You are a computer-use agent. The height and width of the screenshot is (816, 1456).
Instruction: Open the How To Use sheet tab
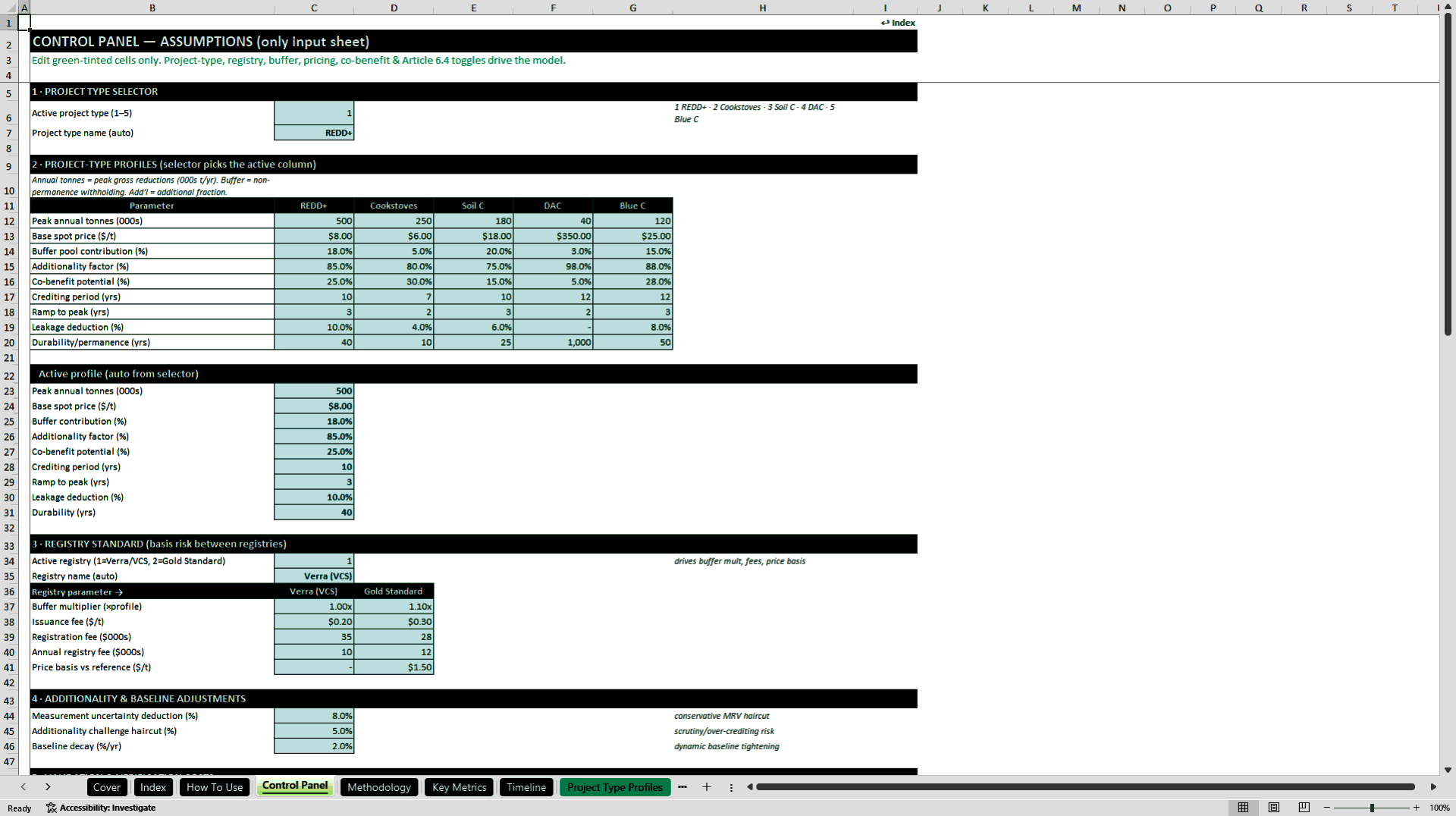[x=215, y=787]
